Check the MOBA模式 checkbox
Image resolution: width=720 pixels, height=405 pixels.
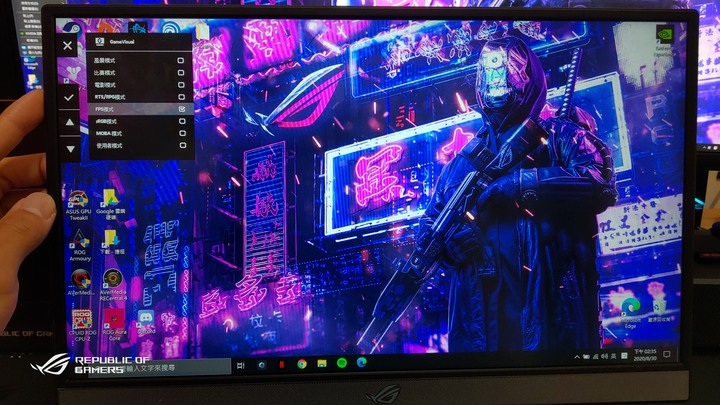182,133
